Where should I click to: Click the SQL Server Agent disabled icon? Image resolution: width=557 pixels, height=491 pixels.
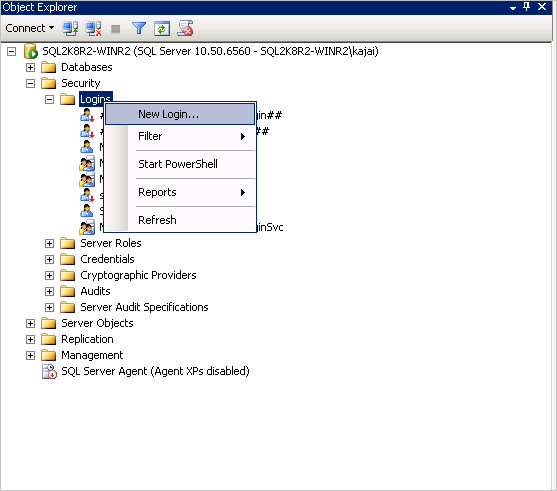[49, 371]
